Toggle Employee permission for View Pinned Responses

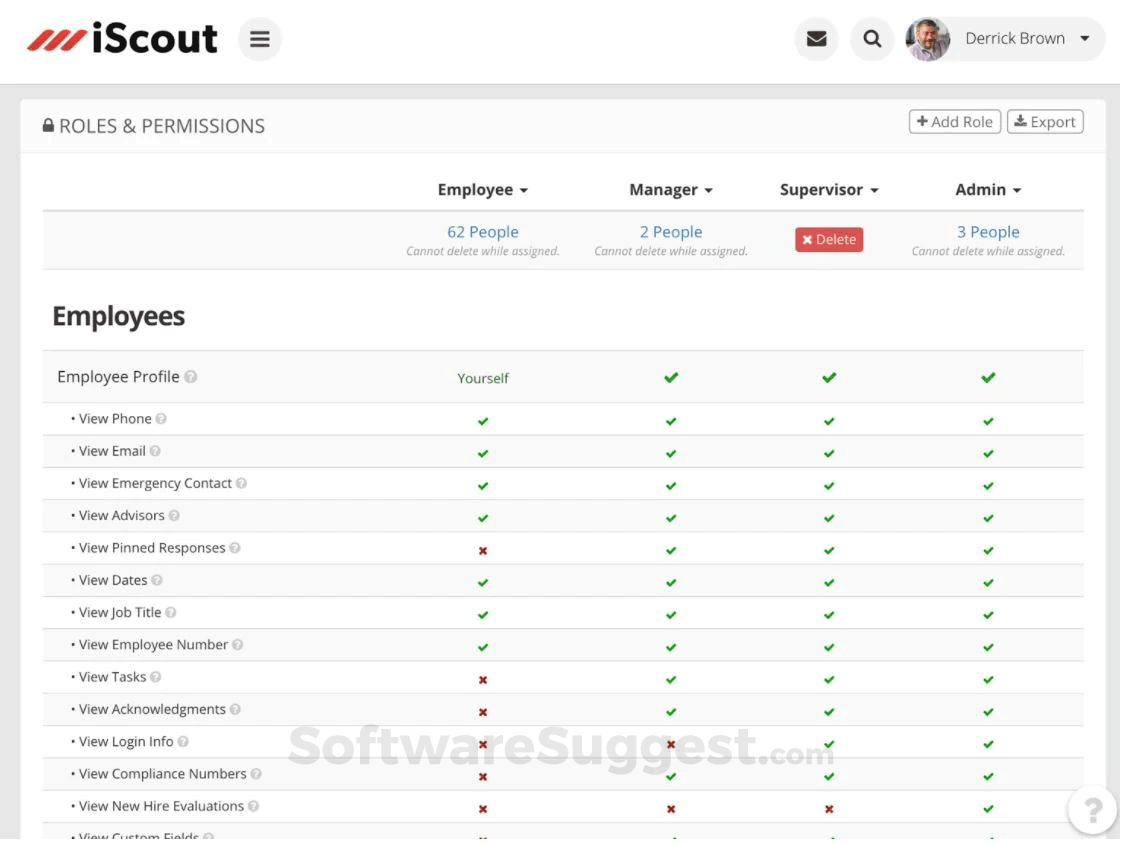point(483,550)
